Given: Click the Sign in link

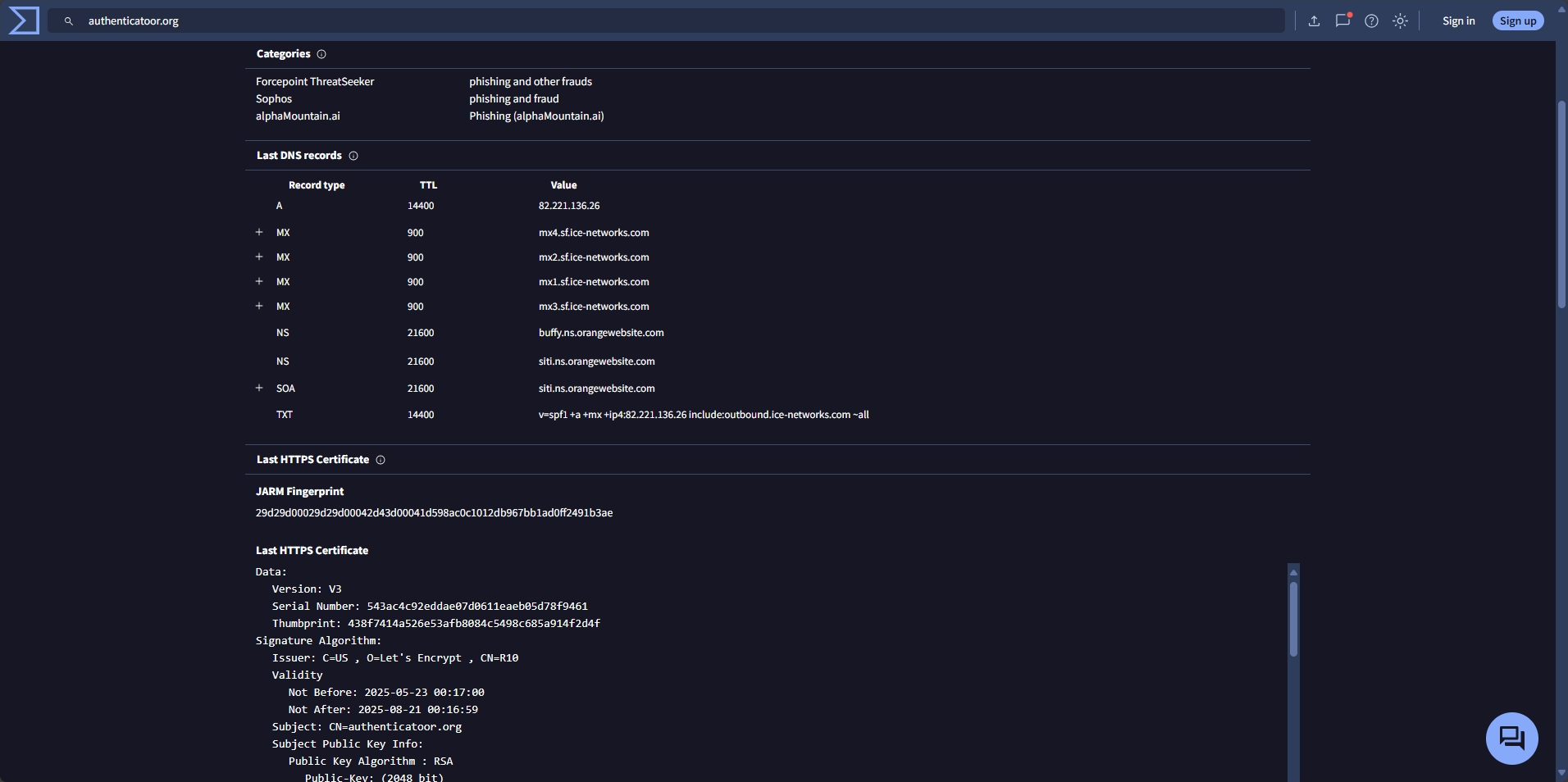Looking at the screenshot, I should 1458,21.
